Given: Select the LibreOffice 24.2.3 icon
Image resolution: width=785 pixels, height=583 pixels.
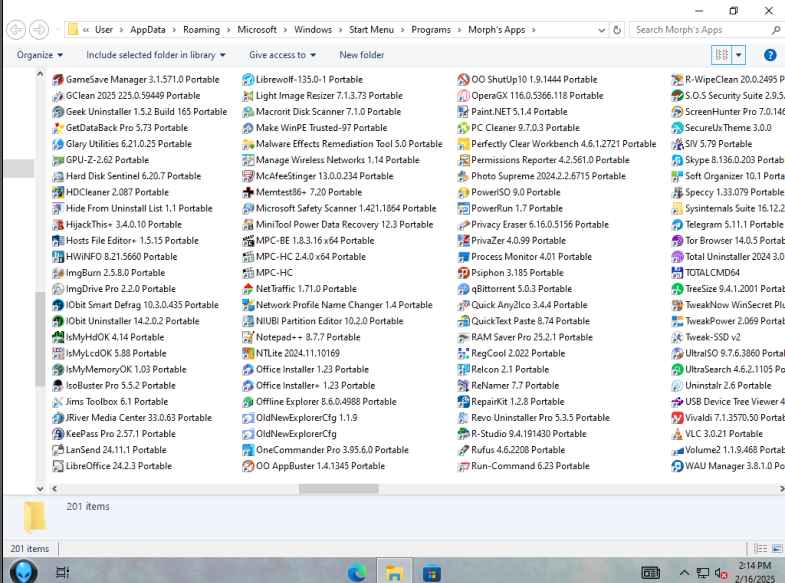Looking at the screenshot, I should click(x=58, y=466).
